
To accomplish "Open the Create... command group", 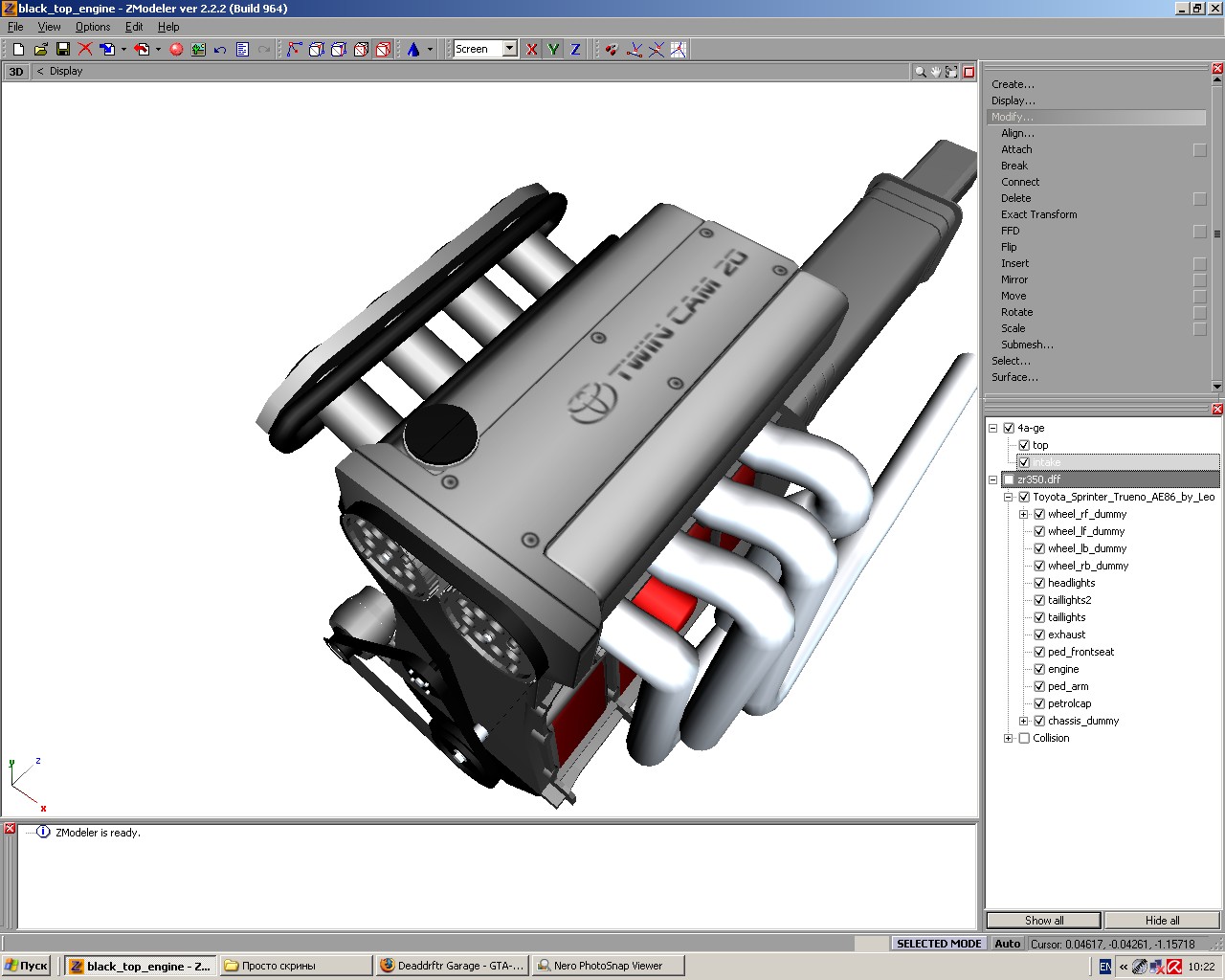I will 1013,84.
